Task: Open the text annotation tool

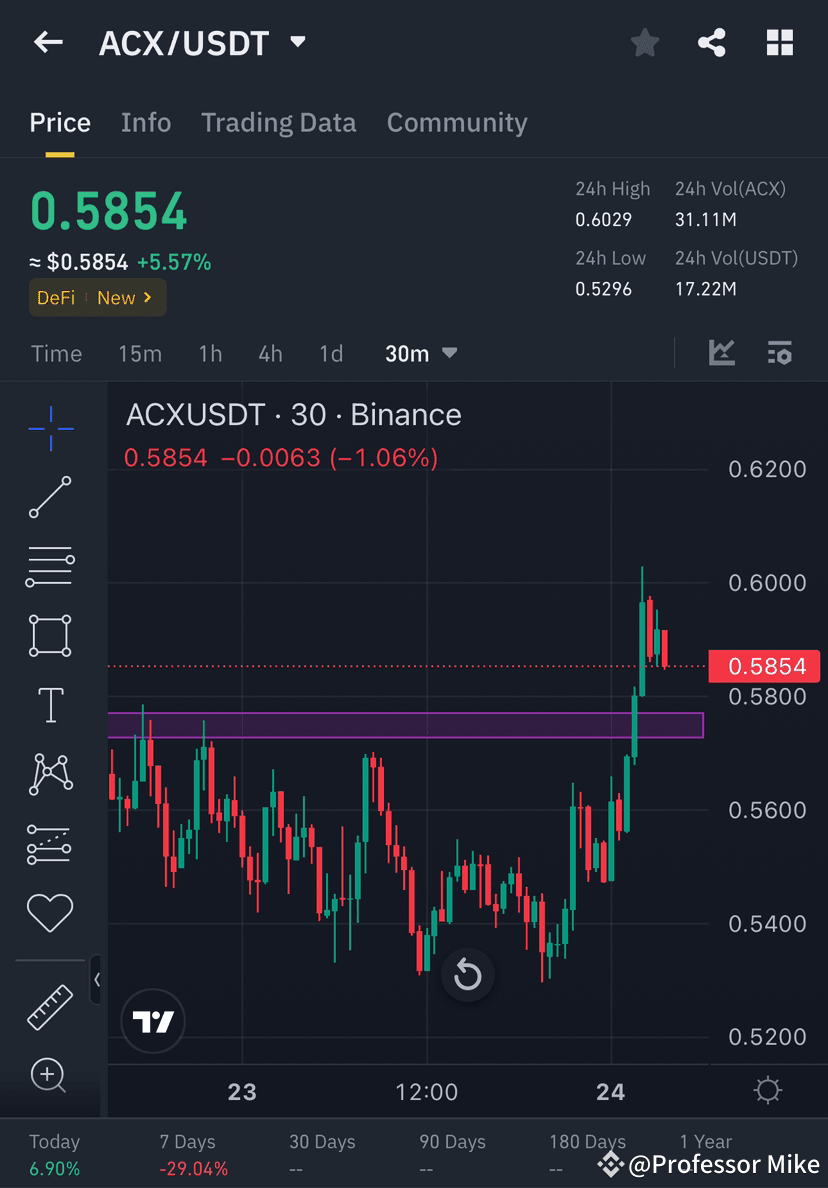Action: [50, 705]
